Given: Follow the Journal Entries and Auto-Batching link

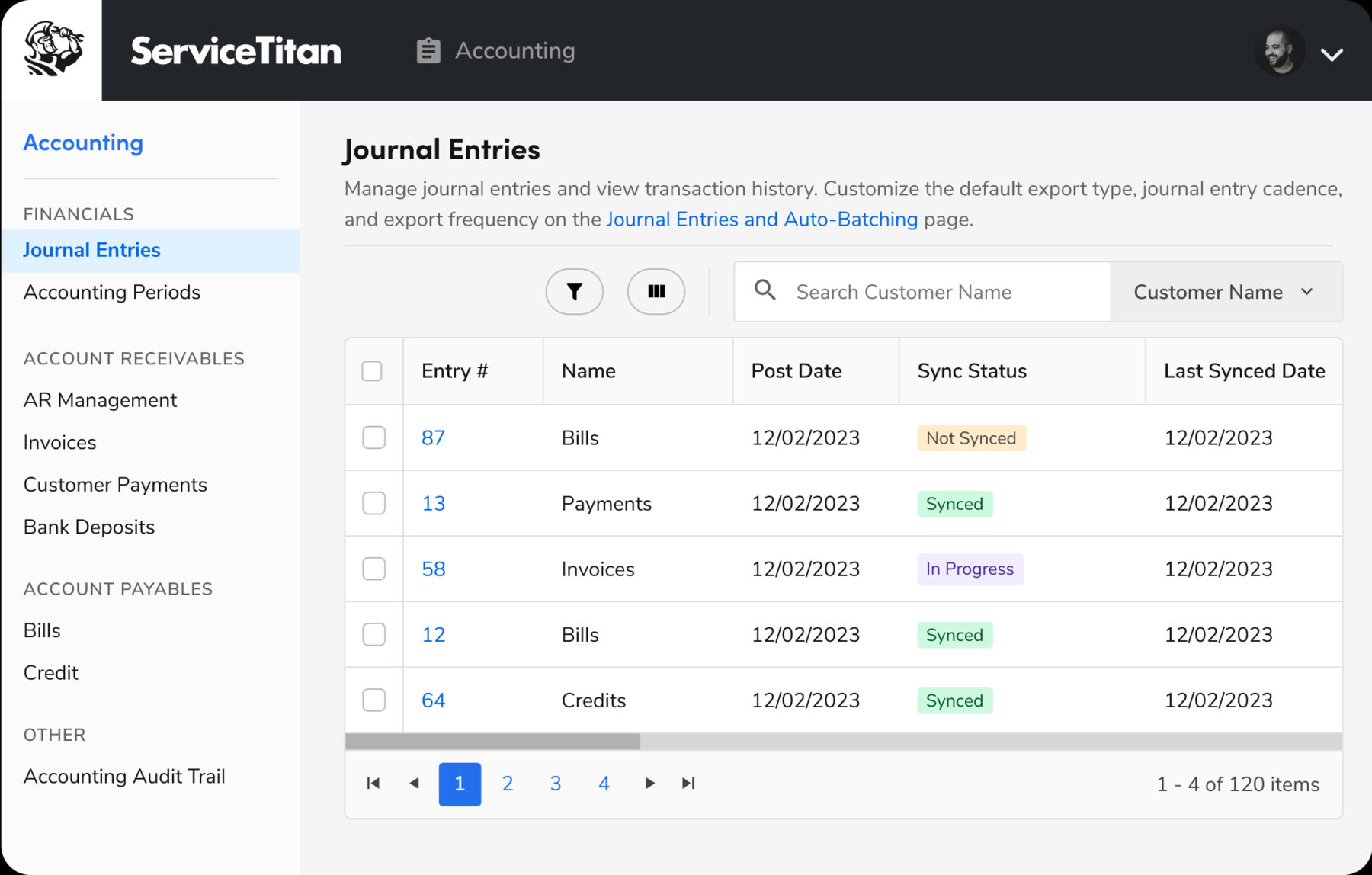Looking at the screenshot, I should tap(762, 220).
